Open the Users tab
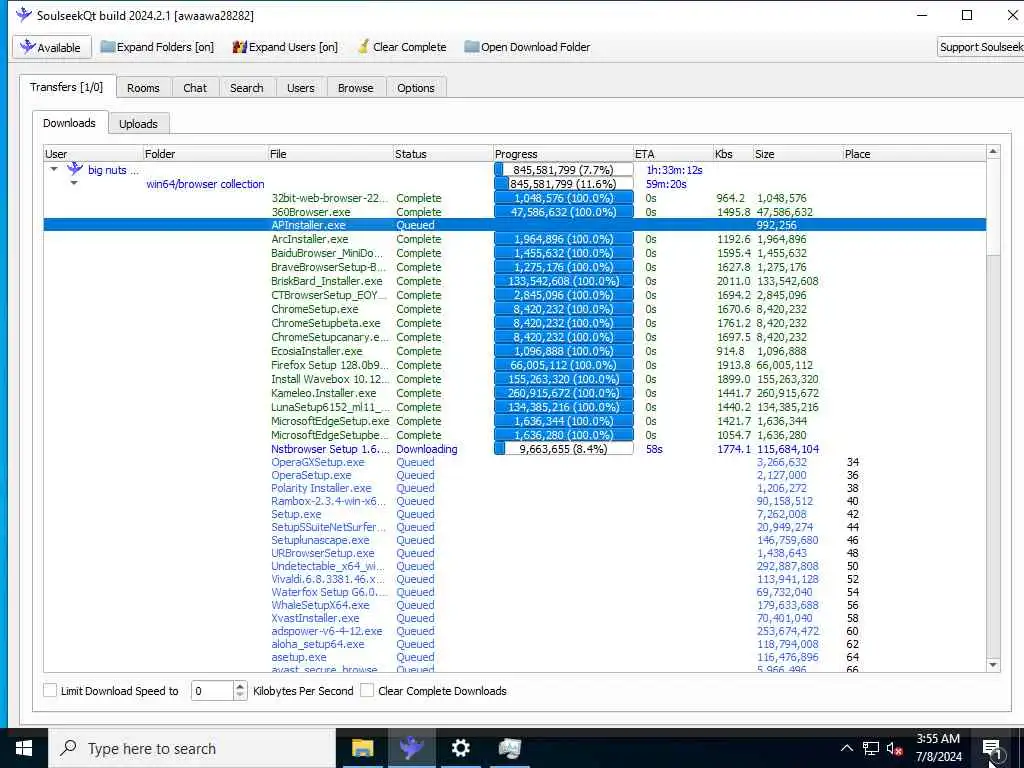Viewport: 1024px width, 768px height. (x=300, y=88)
